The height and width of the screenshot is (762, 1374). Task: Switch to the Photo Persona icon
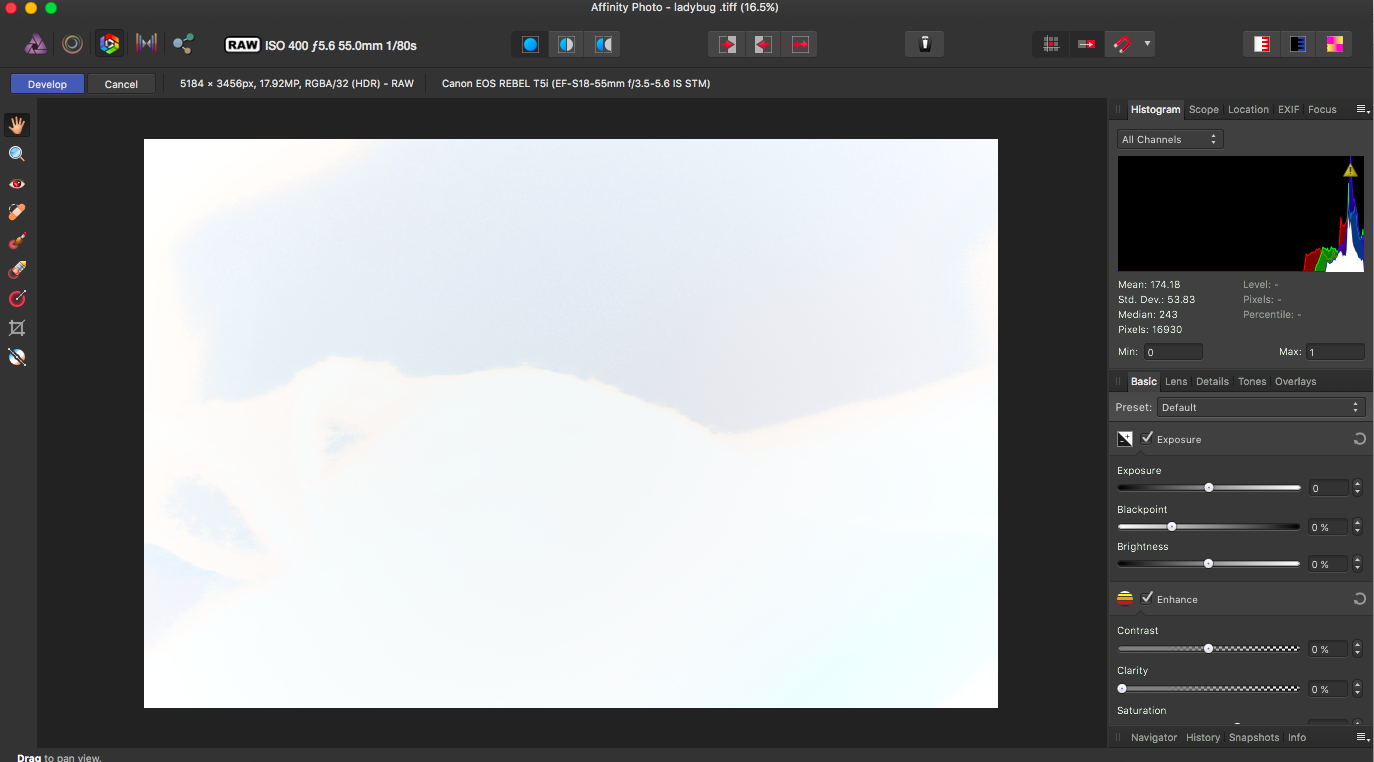35,44
